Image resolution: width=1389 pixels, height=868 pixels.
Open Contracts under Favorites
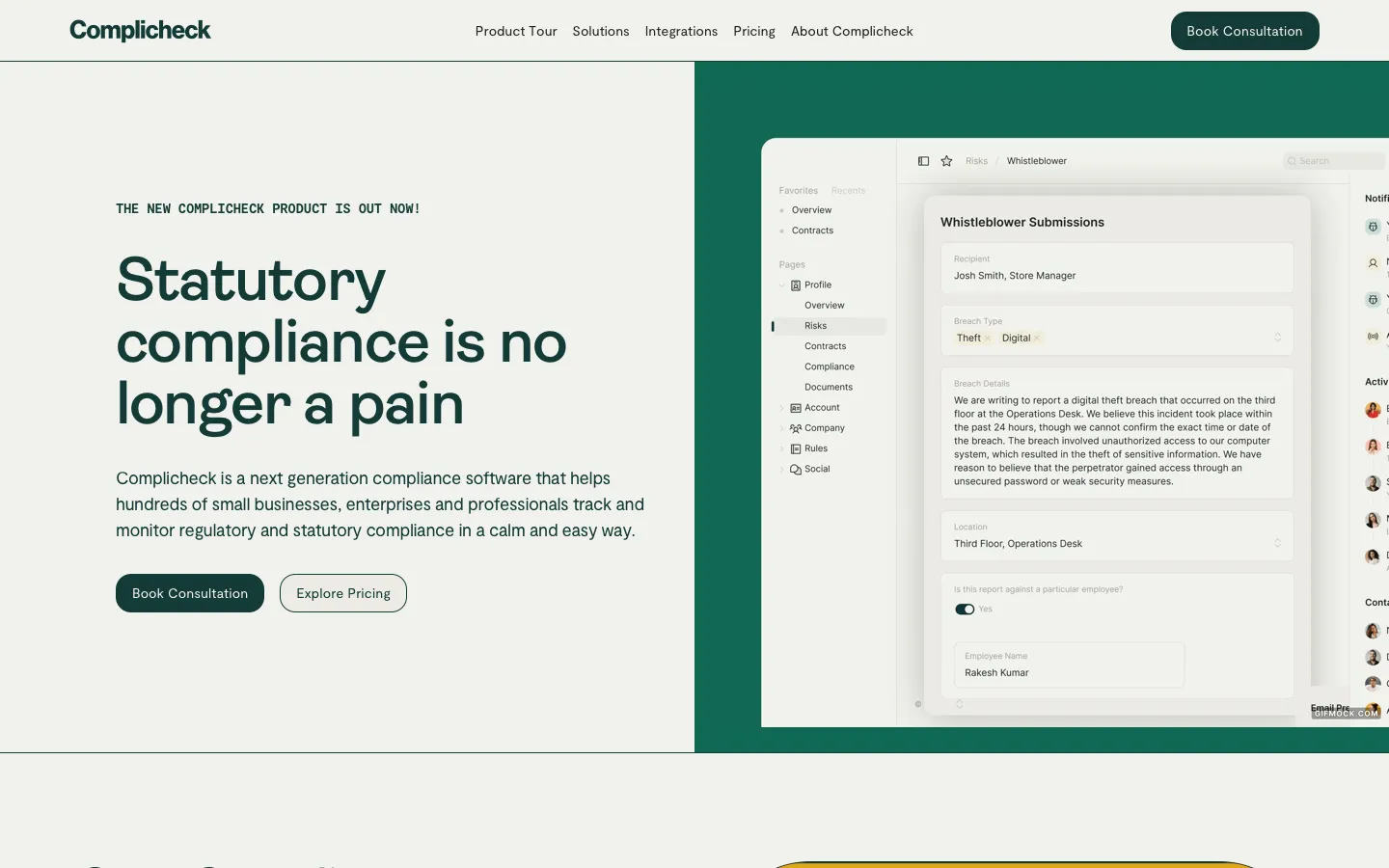point(812,231)
